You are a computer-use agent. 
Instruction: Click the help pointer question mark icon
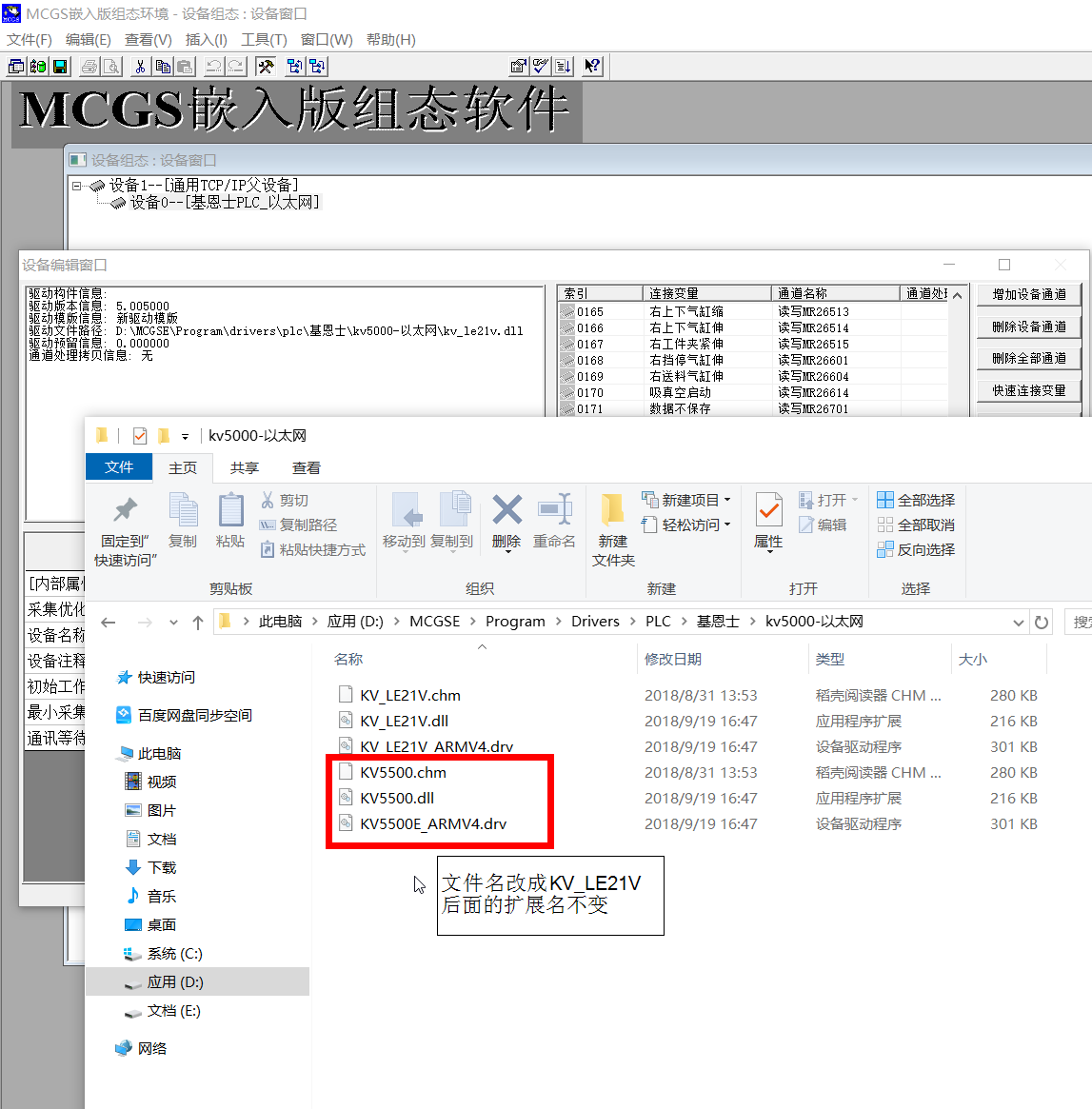coord(592,67)
